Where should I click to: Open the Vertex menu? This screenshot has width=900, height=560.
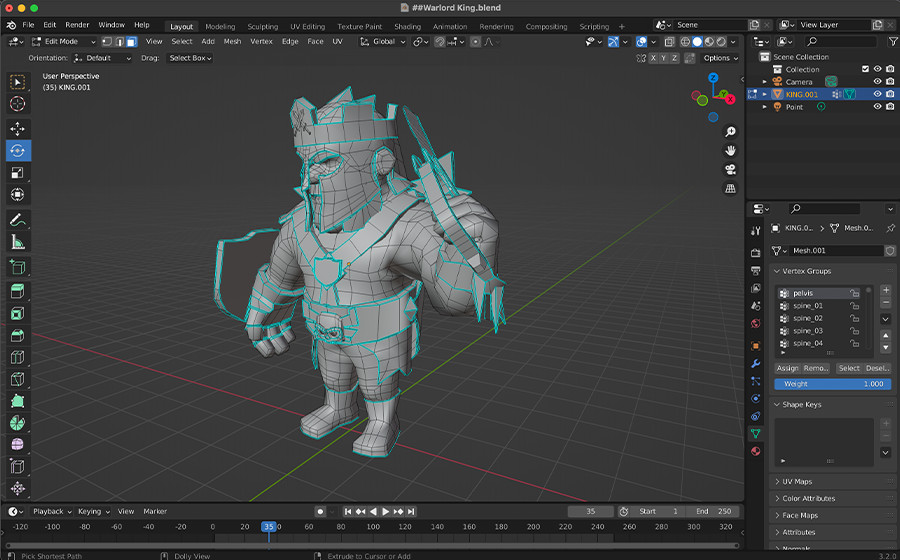(x=261, y=41)
